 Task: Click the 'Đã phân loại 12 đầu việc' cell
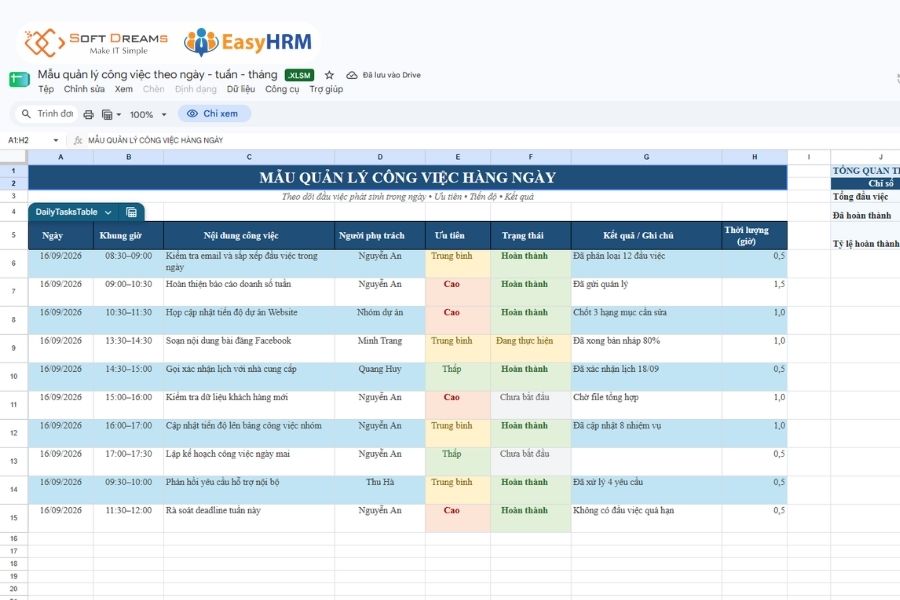[x=646, y=264]
